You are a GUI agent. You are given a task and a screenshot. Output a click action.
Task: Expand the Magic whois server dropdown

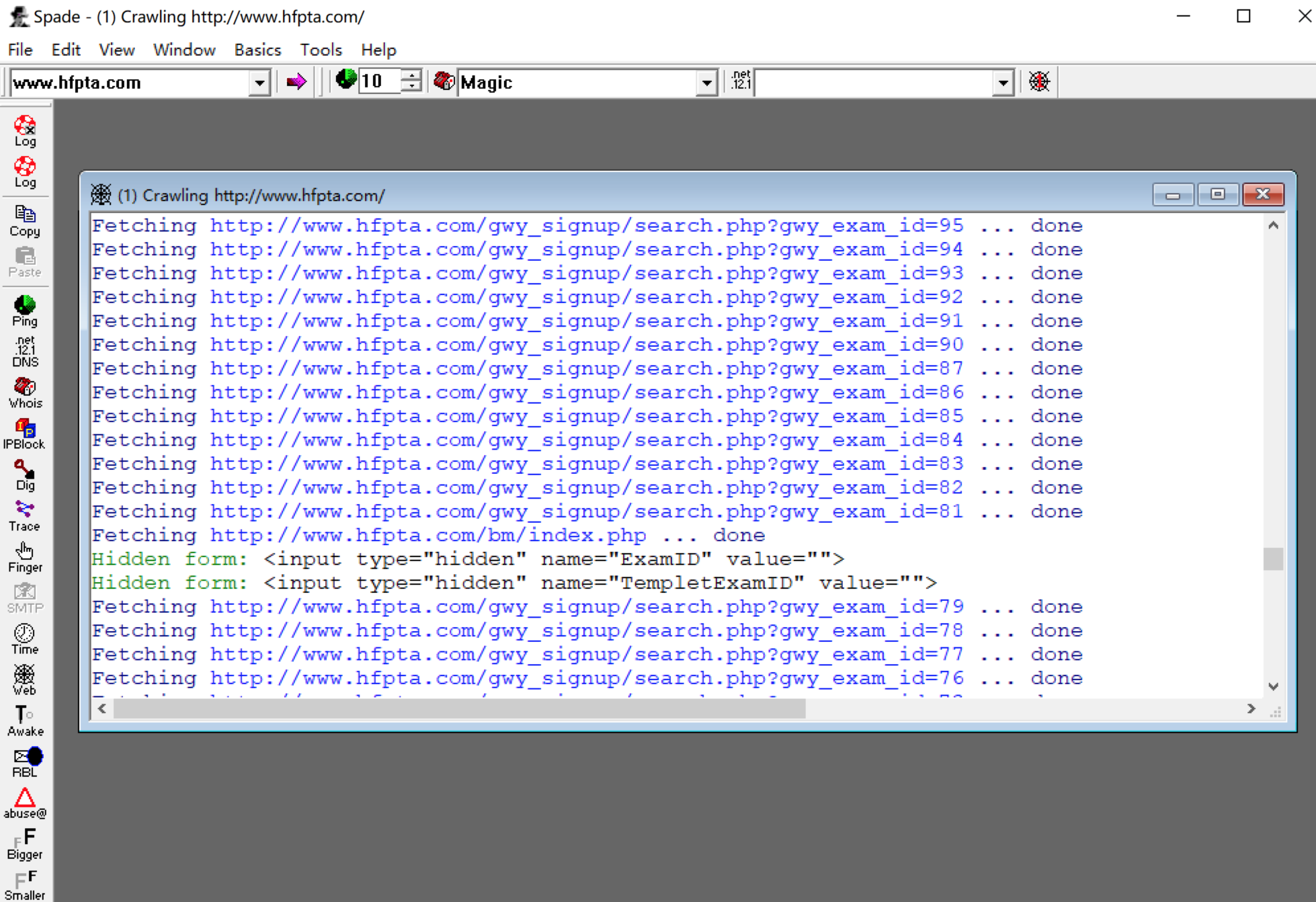click(x=706, y=83)
